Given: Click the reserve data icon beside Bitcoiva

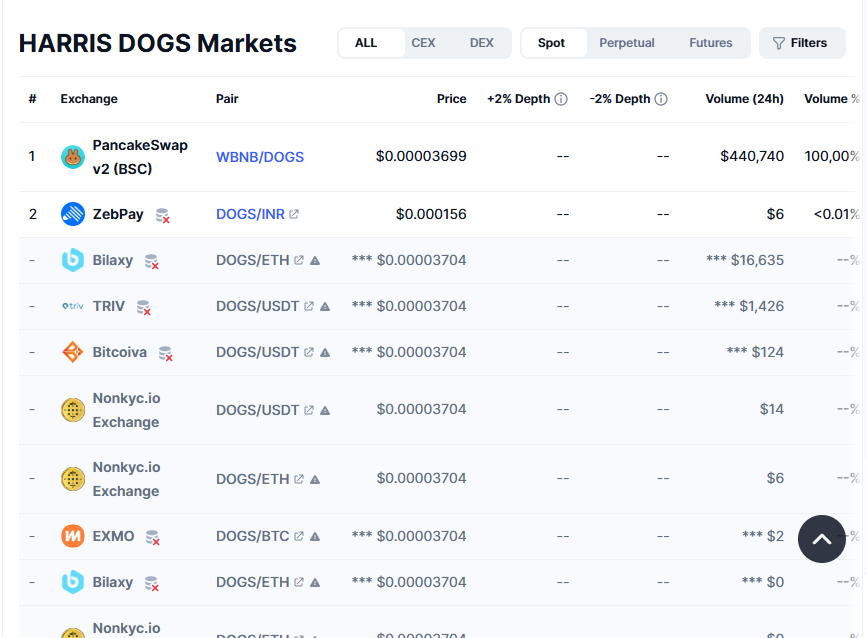Looking at the screenshot, I should point(165,353).
